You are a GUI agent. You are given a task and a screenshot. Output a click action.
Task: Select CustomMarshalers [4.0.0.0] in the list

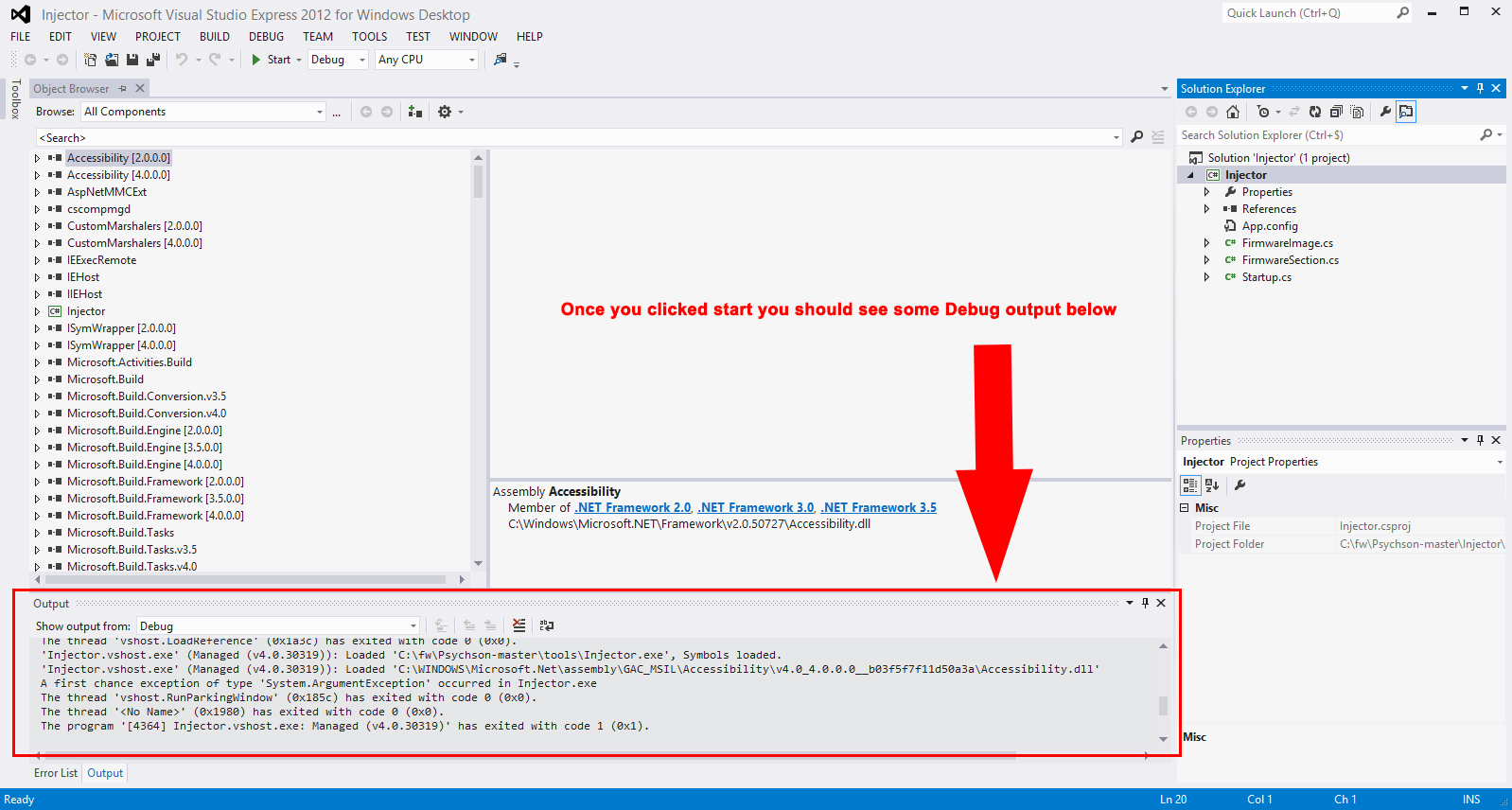(134, 243)
